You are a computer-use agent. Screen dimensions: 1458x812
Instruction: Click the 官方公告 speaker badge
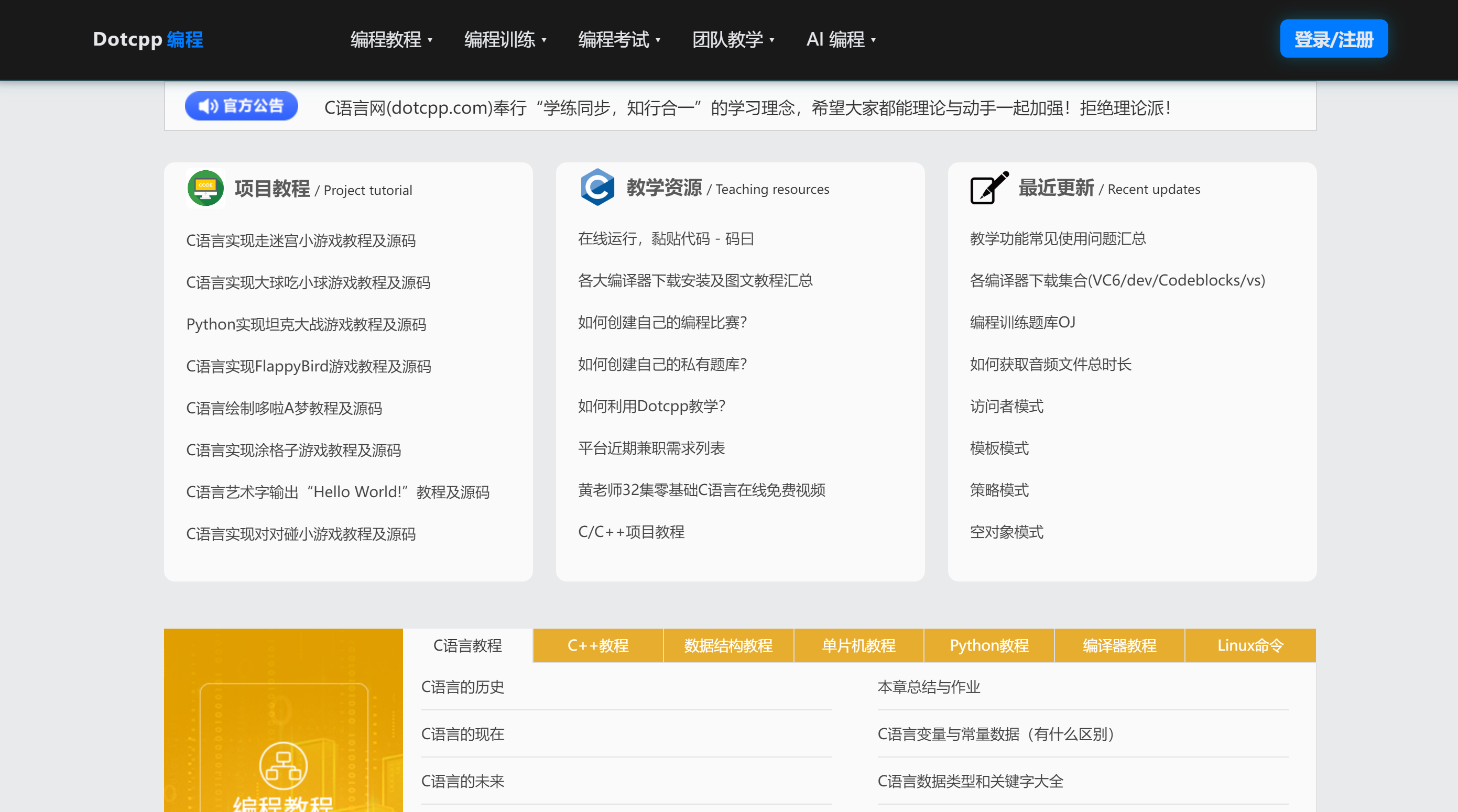[x=242, y=106]
